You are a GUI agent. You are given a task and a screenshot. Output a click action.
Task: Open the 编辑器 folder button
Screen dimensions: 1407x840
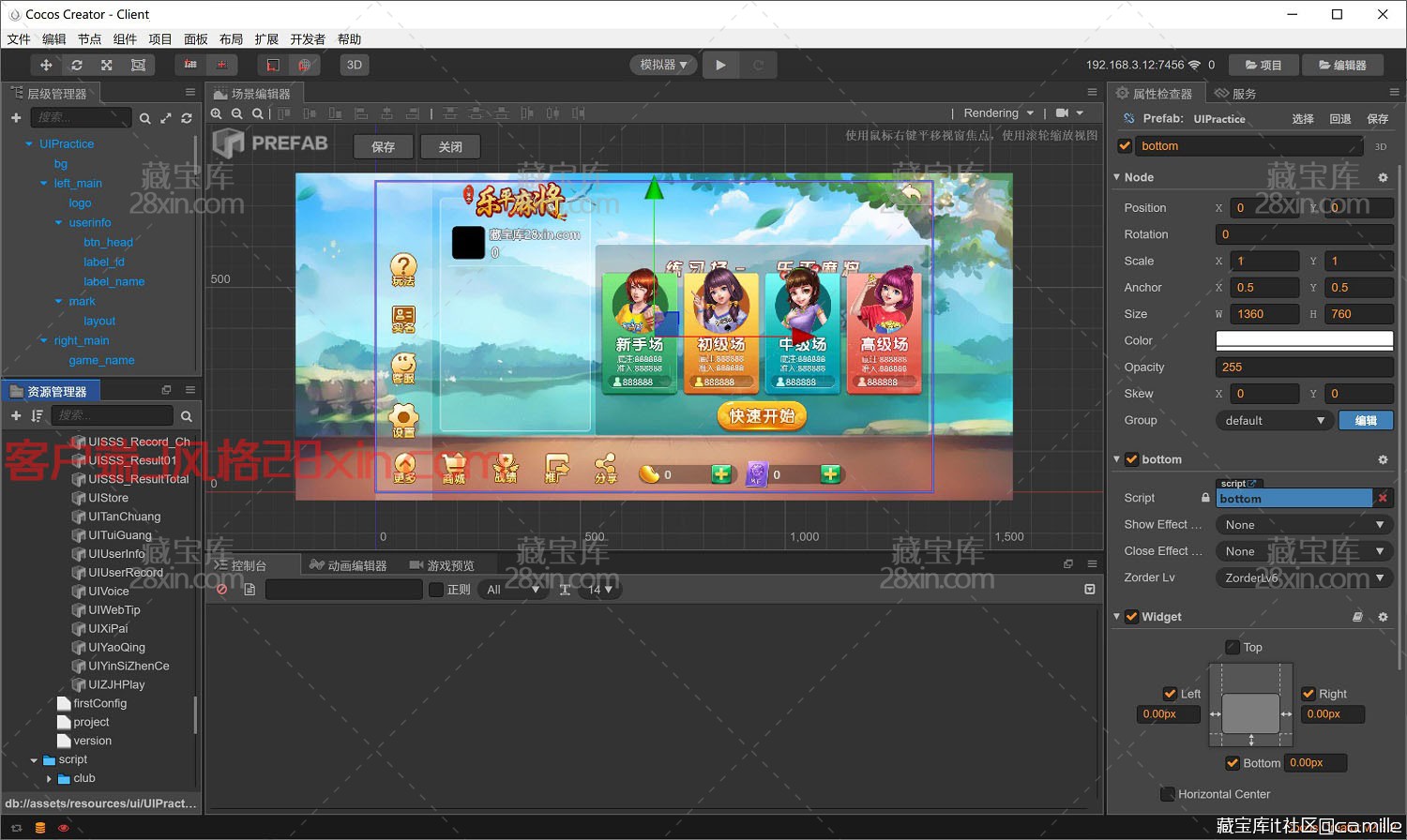1342,65
